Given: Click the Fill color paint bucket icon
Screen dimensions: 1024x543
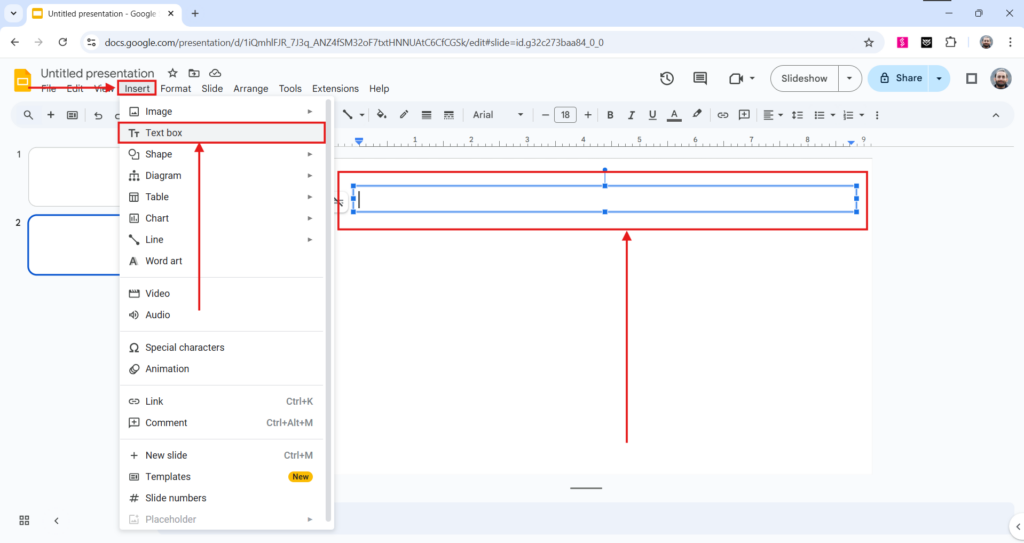Looking at the screenshot, I should click(x=381, y=115).
